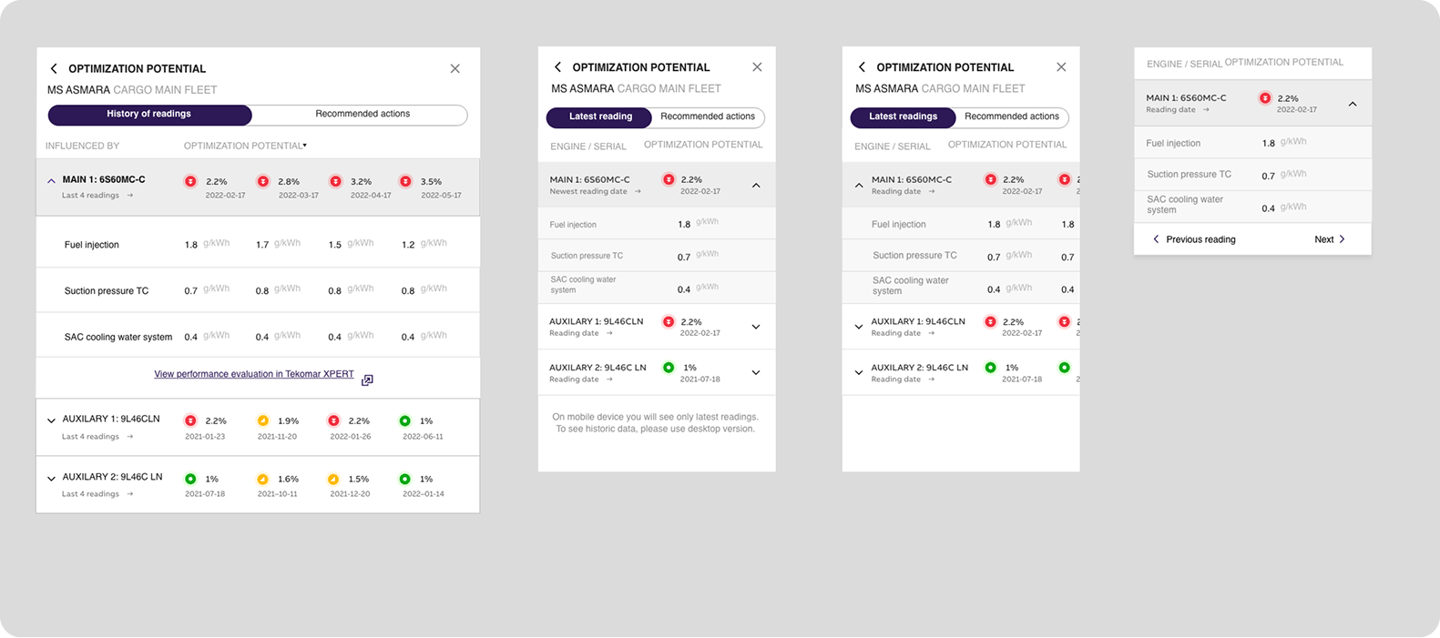
Task: Click the red 3.2% icon dated 2022-04-17
Action: coord(334,181)
